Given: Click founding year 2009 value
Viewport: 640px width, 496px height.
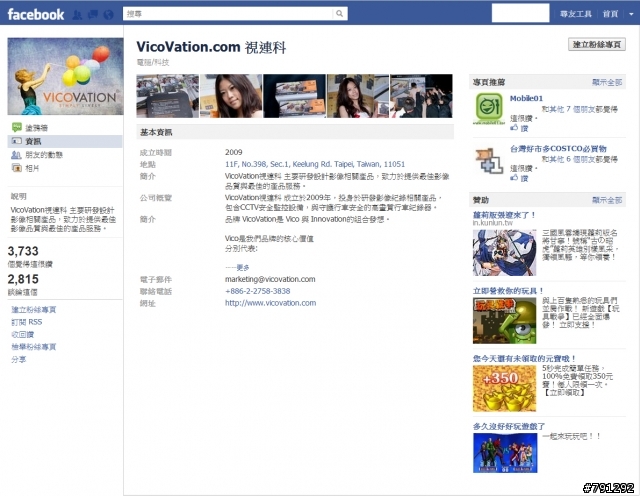Looking at the screenshot, I should pyautogui.click(x=233, y=152).
